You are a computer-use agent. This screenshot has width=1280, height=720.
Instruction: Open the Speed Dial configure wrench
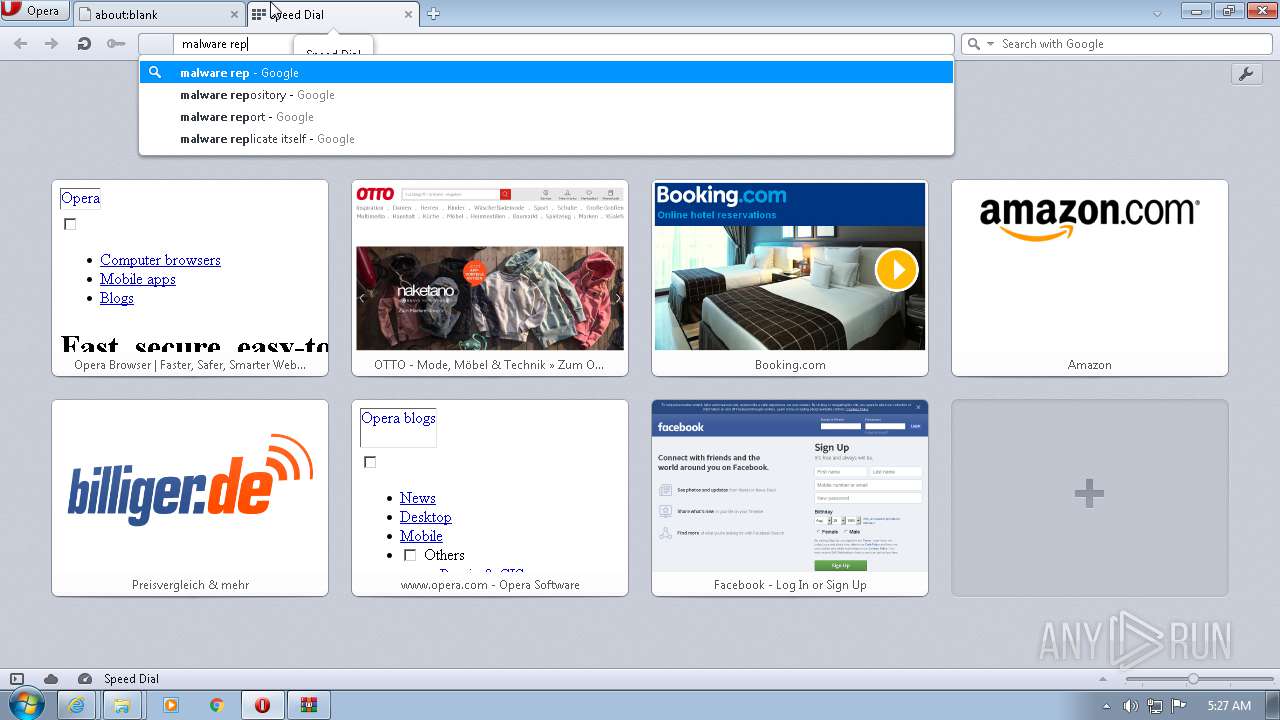(1246, 74)
